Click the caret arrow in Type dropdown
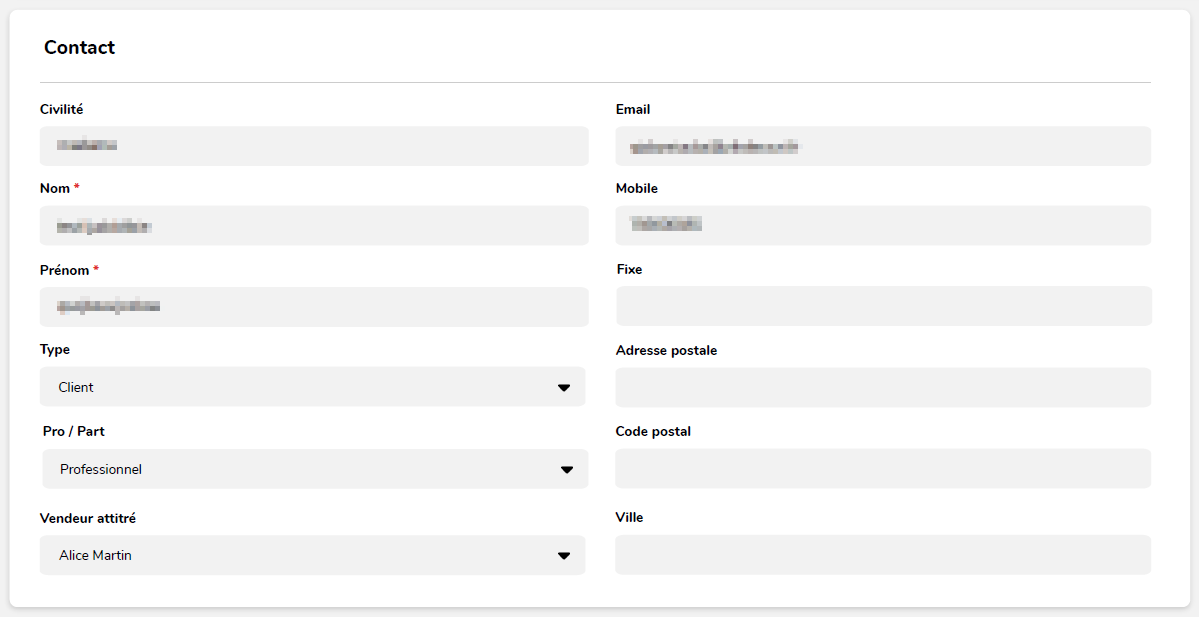1199x617 pixels. tap(564, 388)
